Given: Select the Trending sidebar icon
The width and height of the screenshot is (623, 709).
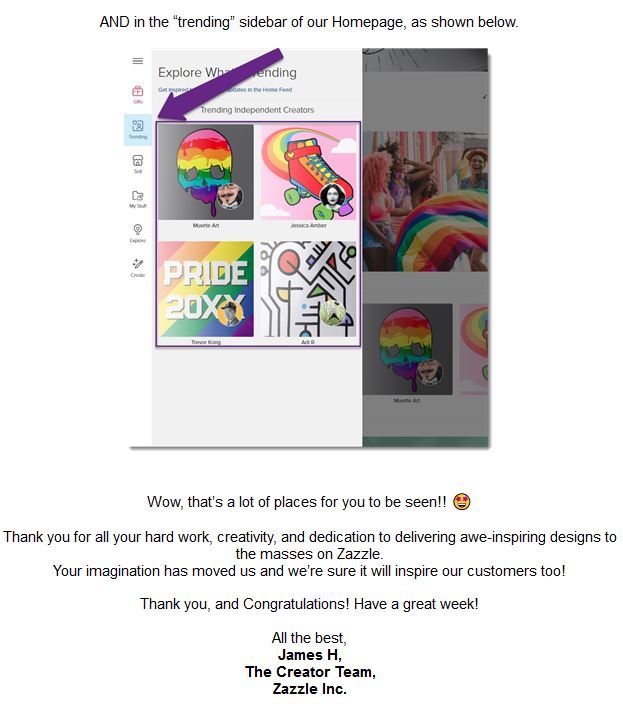Looking at the screenshot, I should coord(138,129).
